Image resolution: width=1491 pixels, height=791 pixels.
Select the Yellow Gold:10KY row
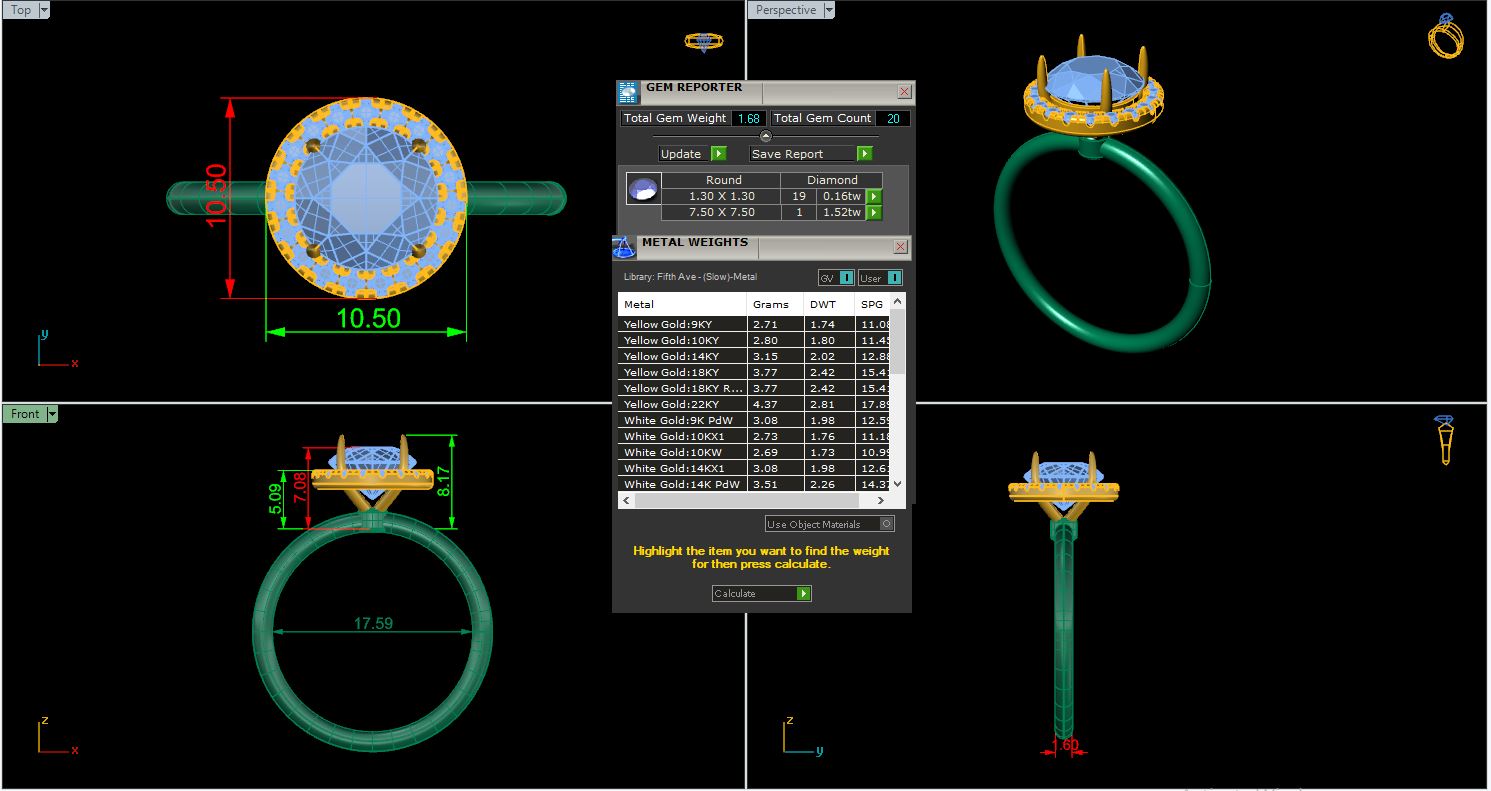coord(754,341)
